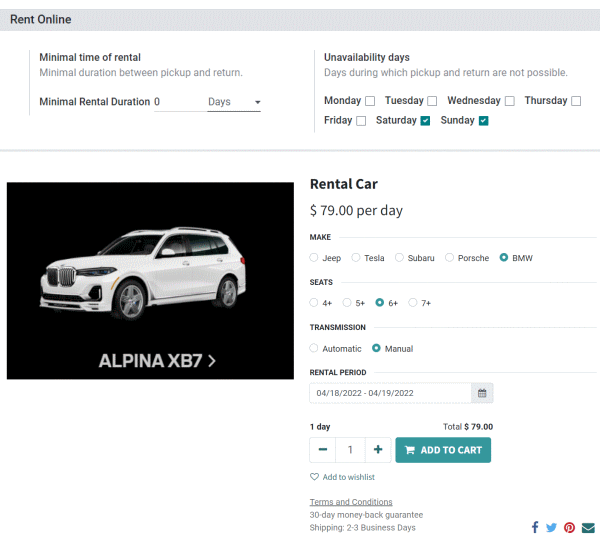Choose the 6+ seats option

pos(380,303)
